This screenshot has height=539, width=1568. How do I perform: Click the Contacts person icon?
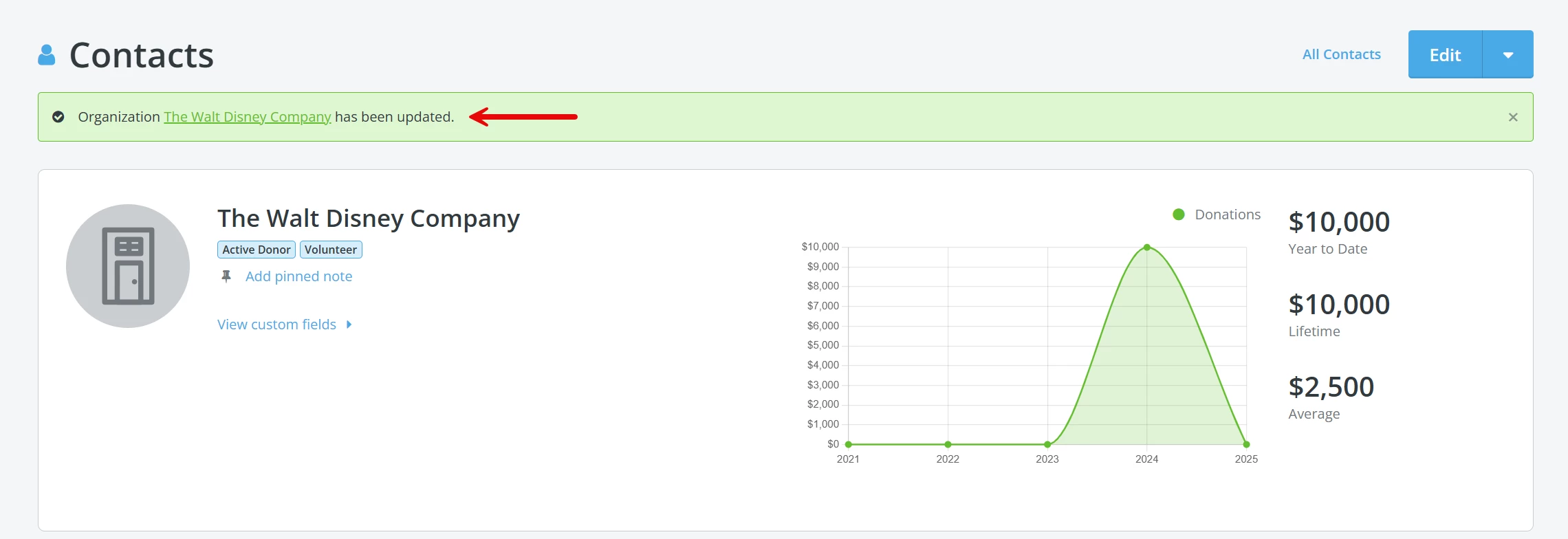point(46,55)
